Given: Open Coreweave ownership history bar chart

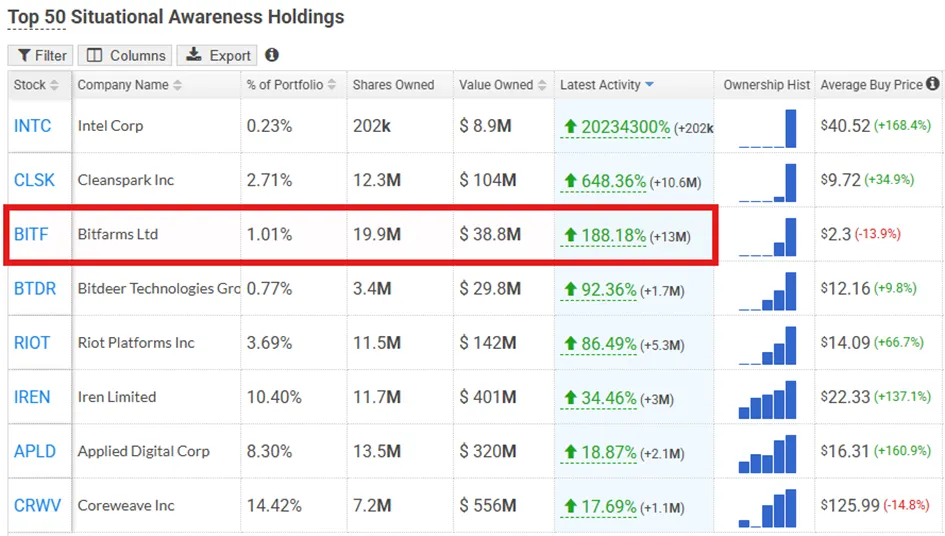Looking at the screenshot, I should point(767,508).
